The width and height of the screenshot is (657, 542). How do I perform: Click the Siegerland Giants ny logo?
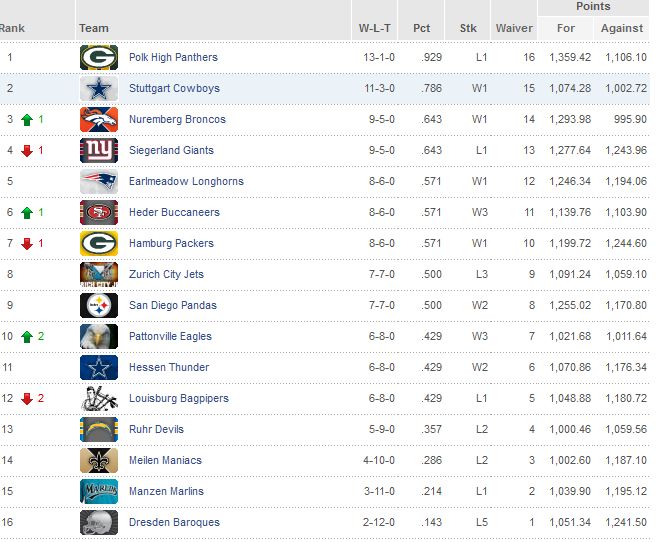pos(99,150)
